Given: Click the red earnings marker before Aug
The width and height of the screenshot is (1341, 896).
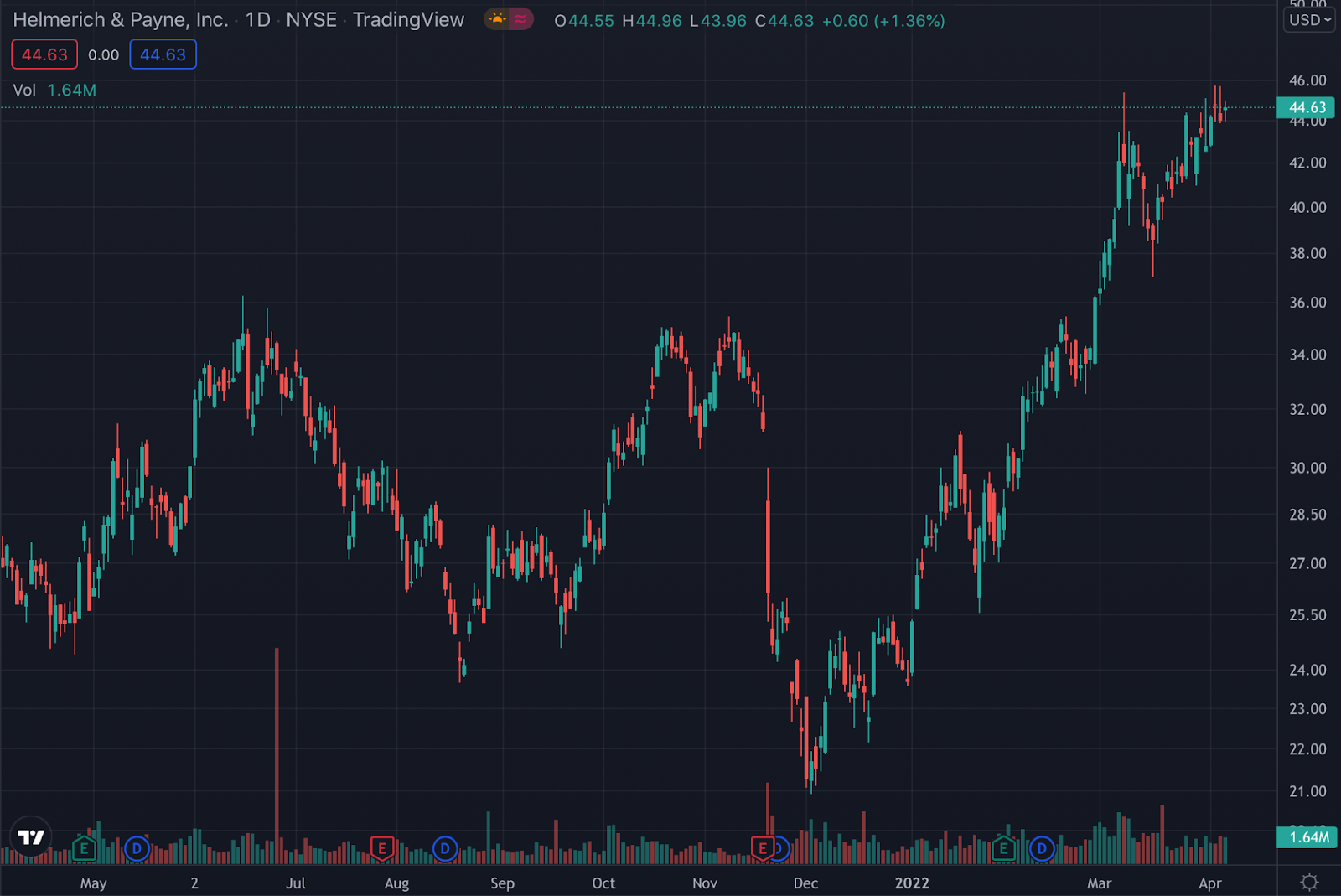Looking at the screenshot, I should [382, 849].
